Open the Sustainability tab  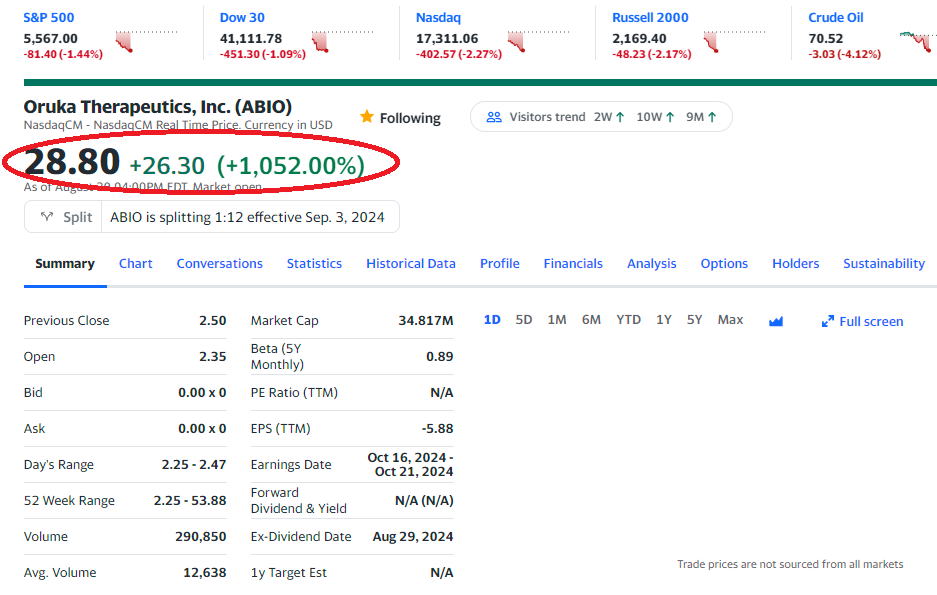pyautogui.click(x=884, y=263)
